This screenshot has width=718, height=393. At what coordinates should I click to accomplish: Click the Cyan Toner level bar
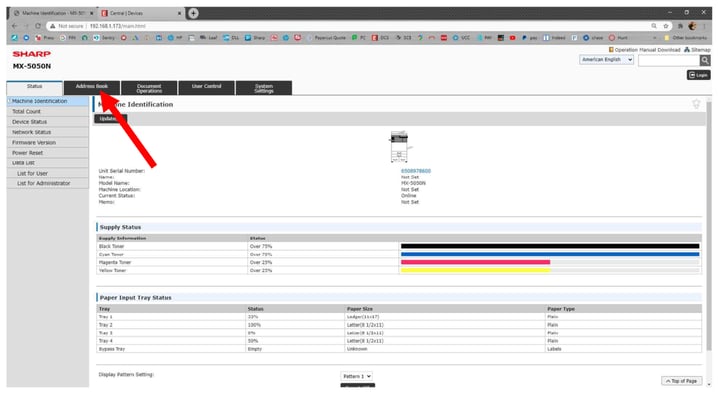550,254
